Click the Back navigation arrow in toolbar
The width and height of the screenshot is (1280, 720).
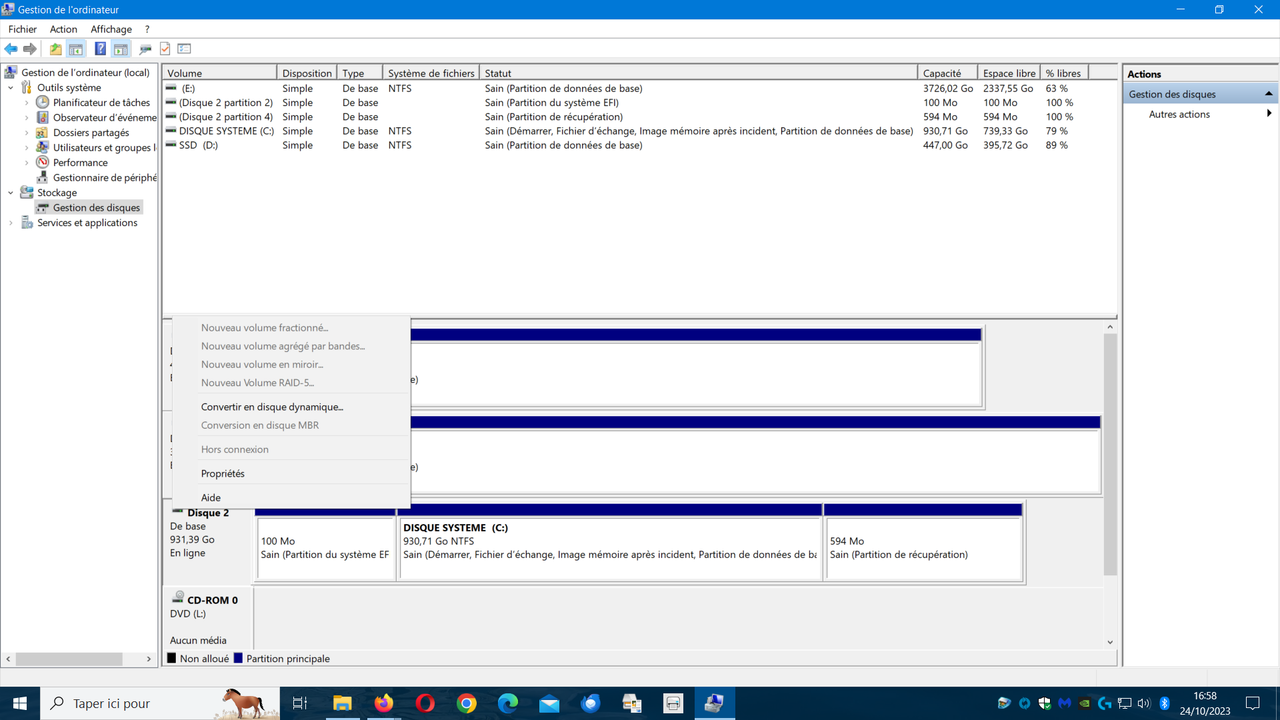10,48
